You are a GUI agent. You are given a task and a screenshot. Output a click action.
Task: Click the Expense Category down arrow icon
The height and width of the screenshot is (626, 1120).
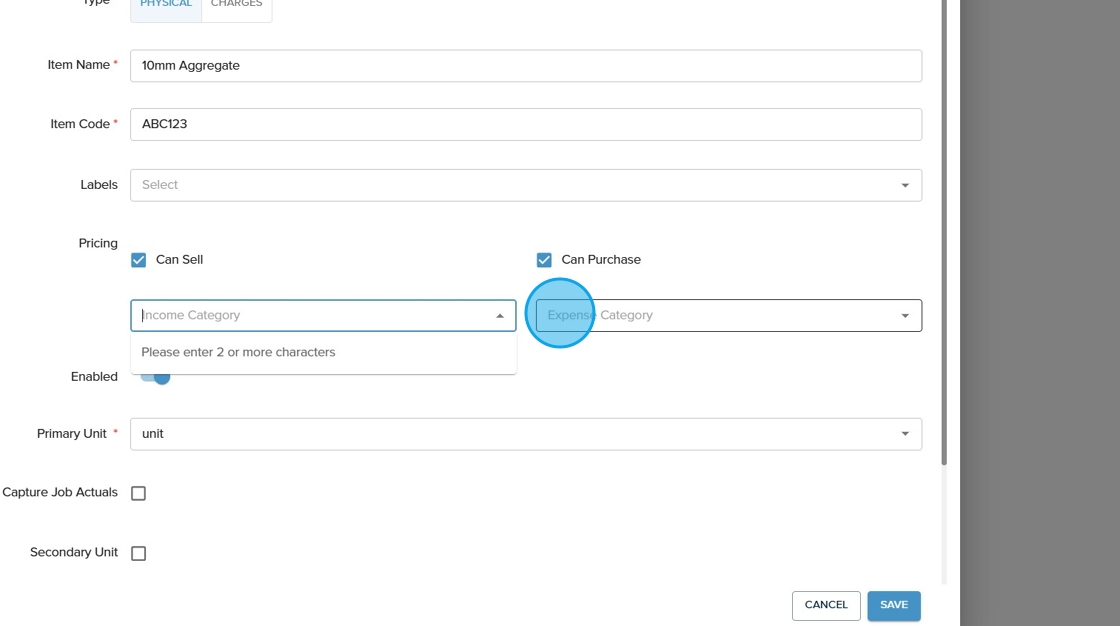click(905, 316)
